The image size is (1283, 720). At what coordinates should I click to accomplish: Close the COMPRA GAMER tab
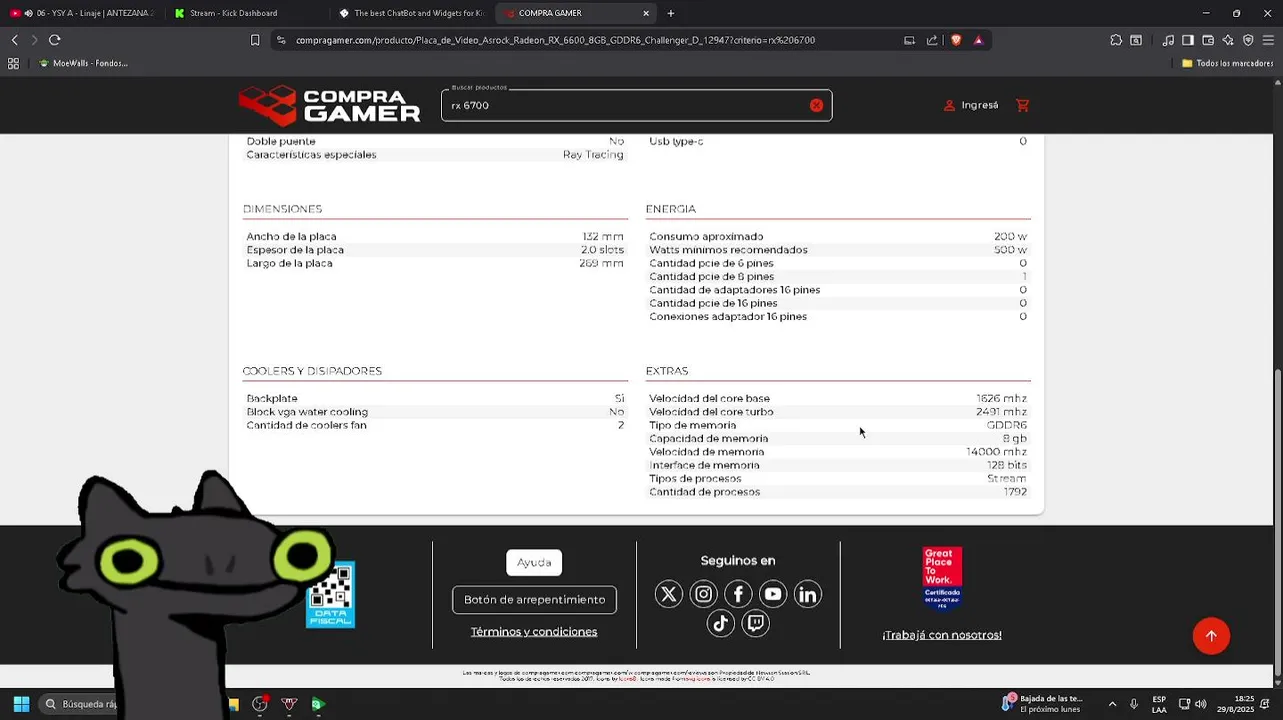click(x=646, y=13)
